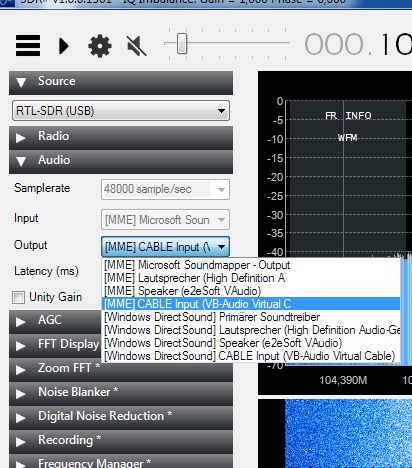This screenshot has width=412, height=468.
Task: Click the 104,390M spectrum frequency label
Action: [343, 380]
